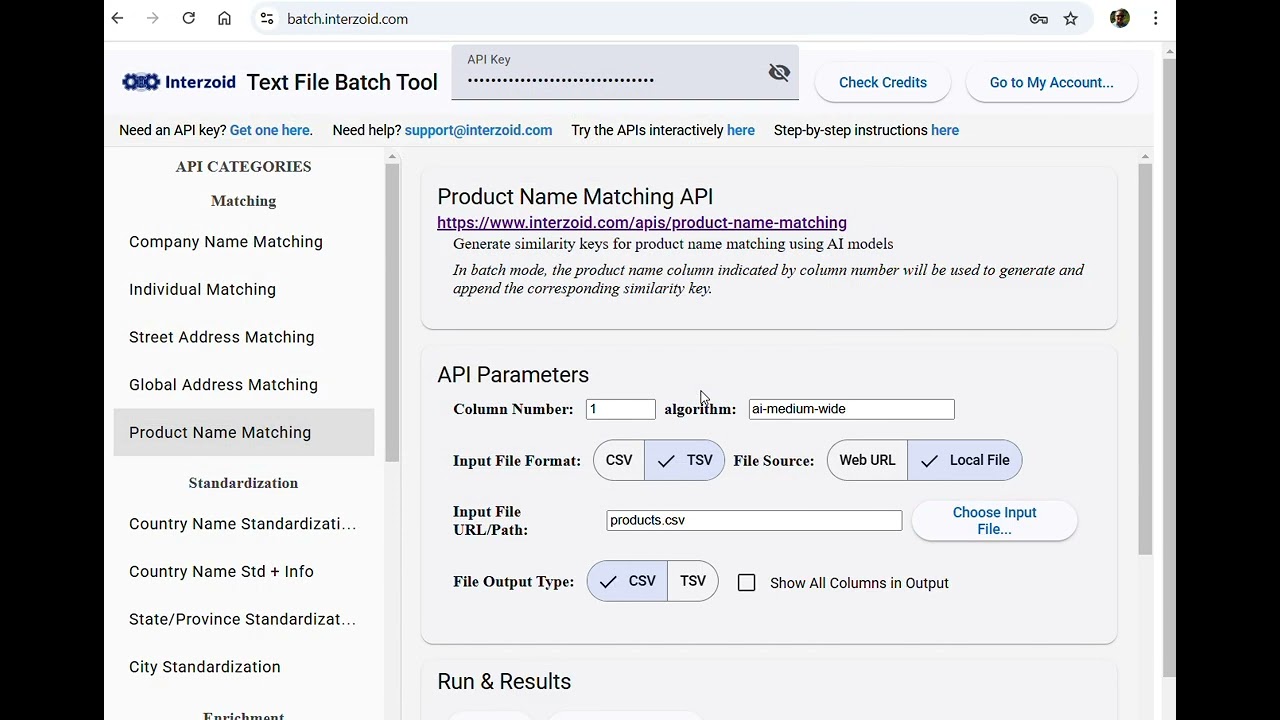The image size is (1280, 720).
Task: Open Country Name Std + Info category
Action: point(244,572)
